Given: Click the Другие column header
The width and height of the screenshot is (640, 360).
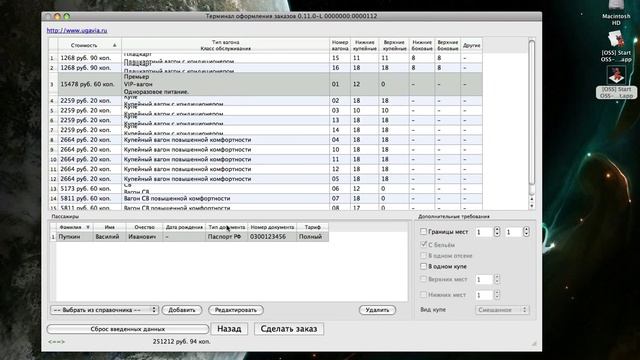Looking at the screenshot, I should (471, 45).
